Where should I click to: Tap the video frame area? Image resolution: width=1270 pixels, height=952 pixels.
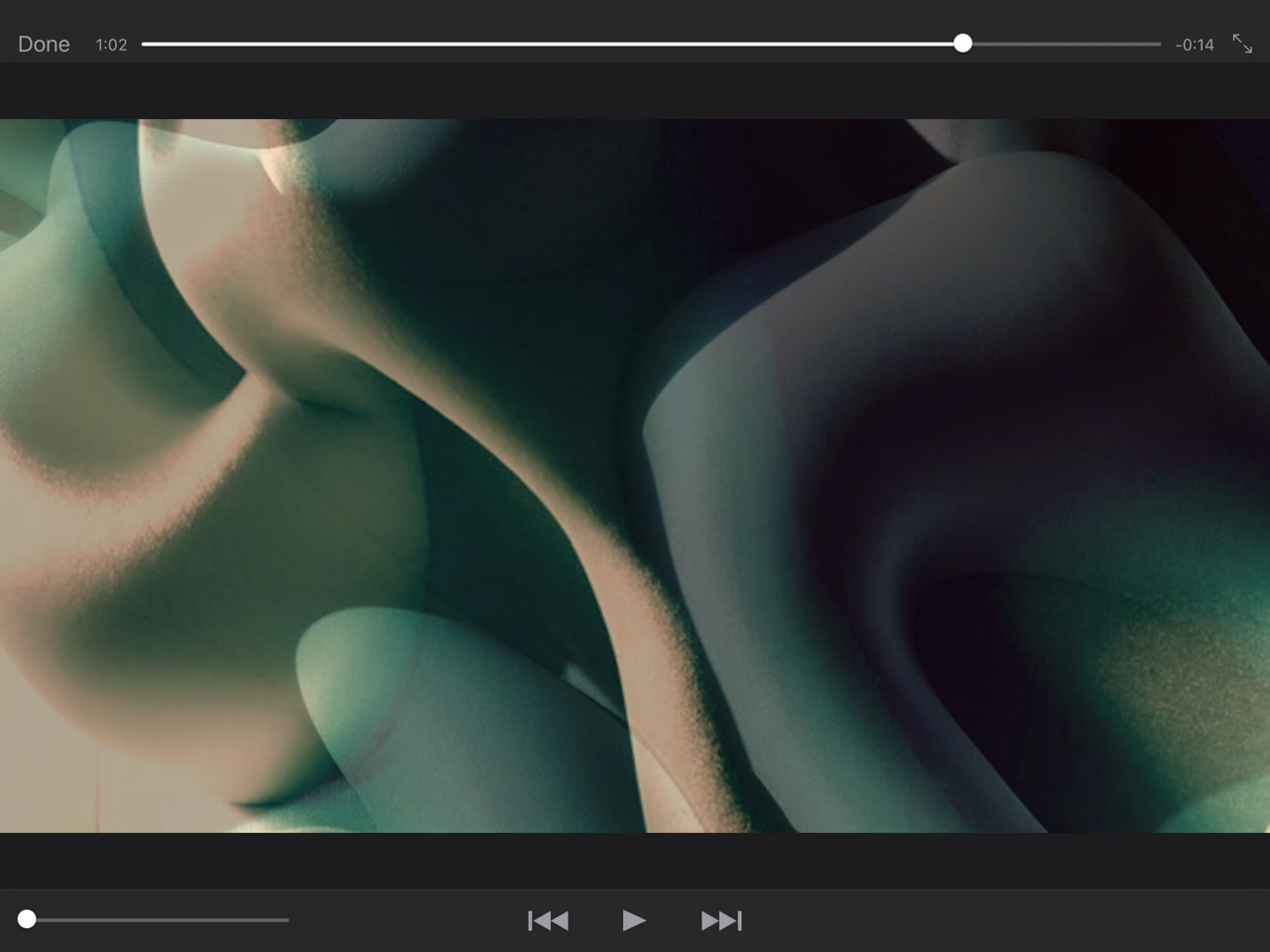(x=635, y=476)
